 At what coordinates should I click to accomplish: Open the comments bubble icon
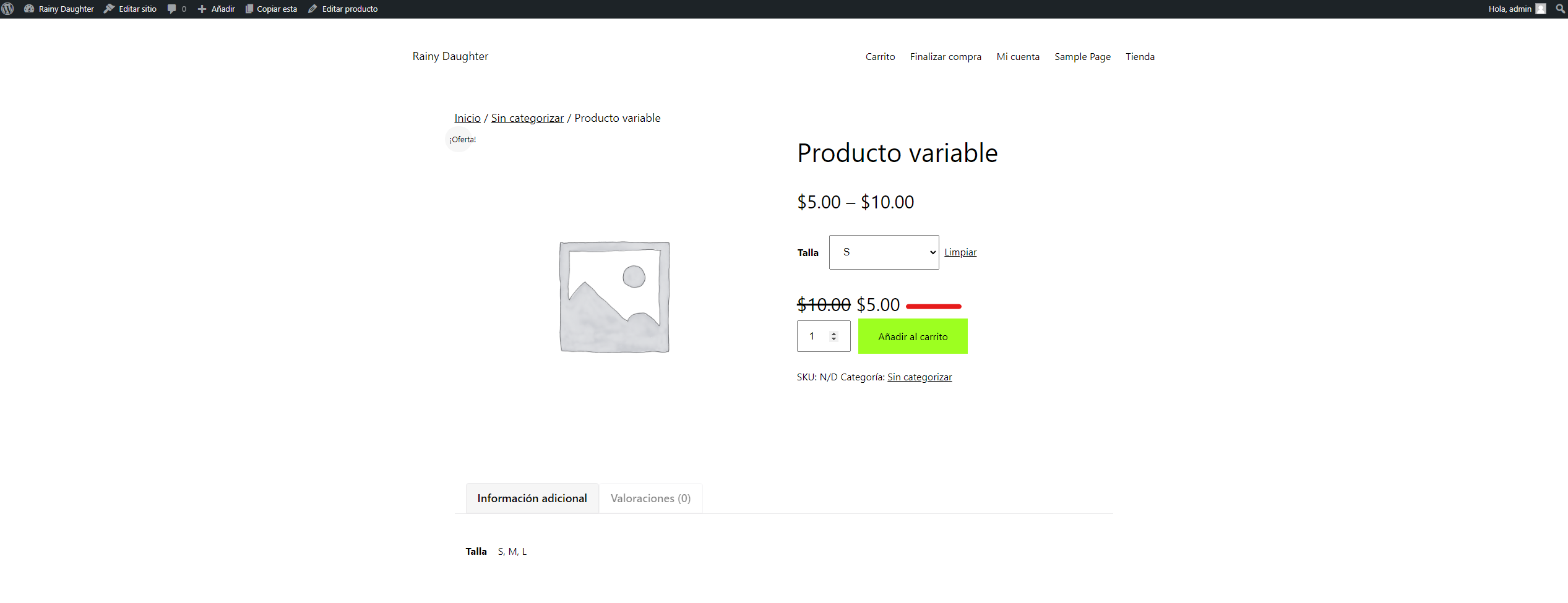click(x=172, y=9)
